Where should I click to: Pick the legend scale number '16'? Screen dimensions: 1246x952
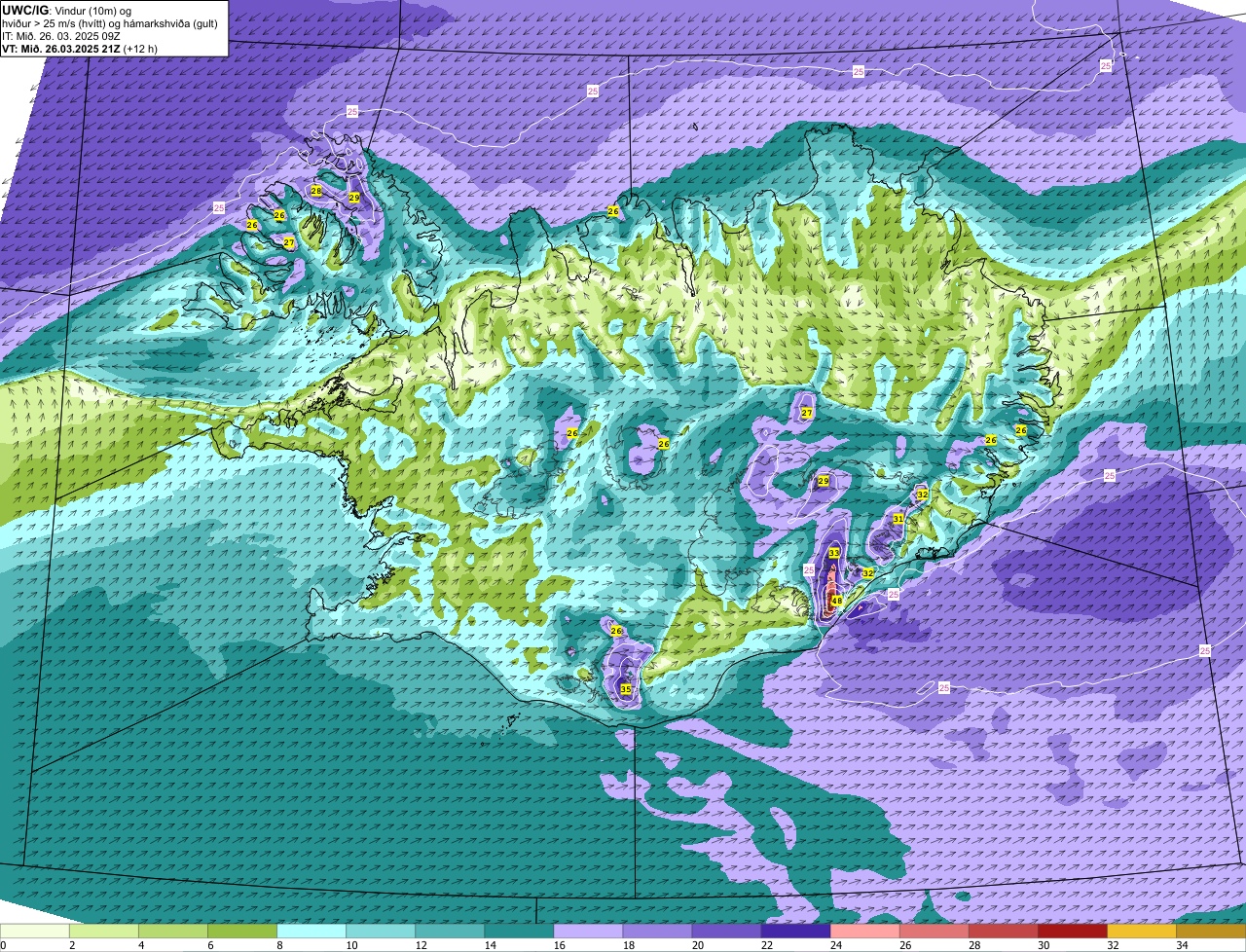pos(558,945)
